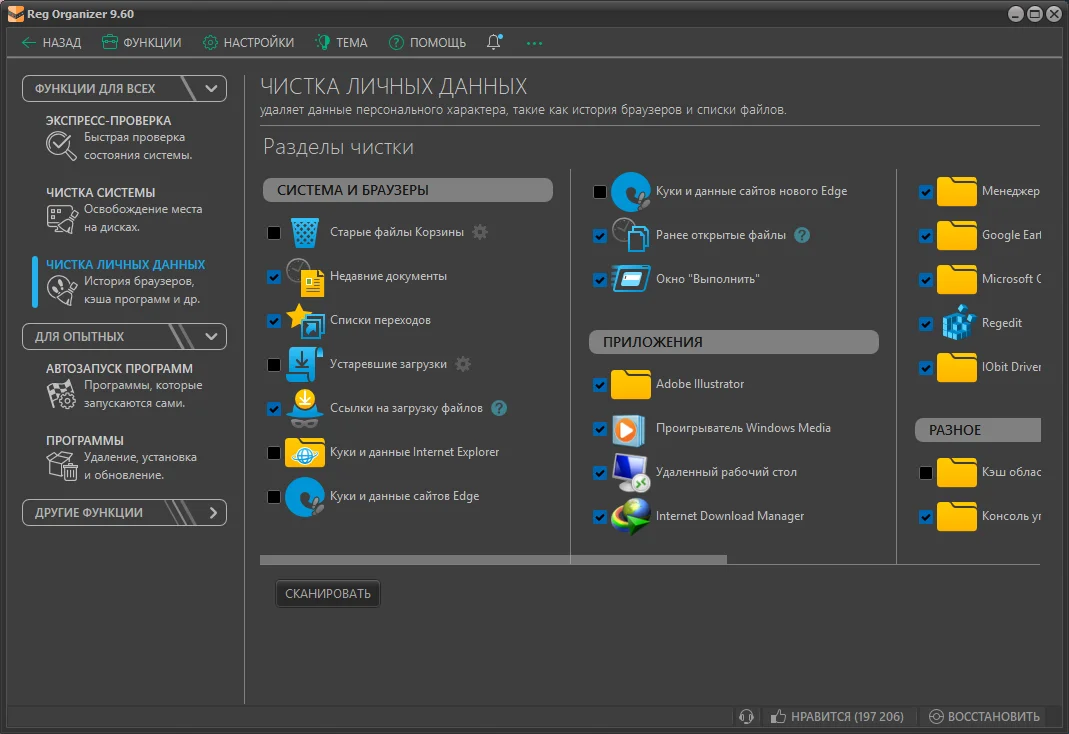Click the headset support icon in status bar
The height and width of the screenshot is (734, 1069).
point(745,716)
